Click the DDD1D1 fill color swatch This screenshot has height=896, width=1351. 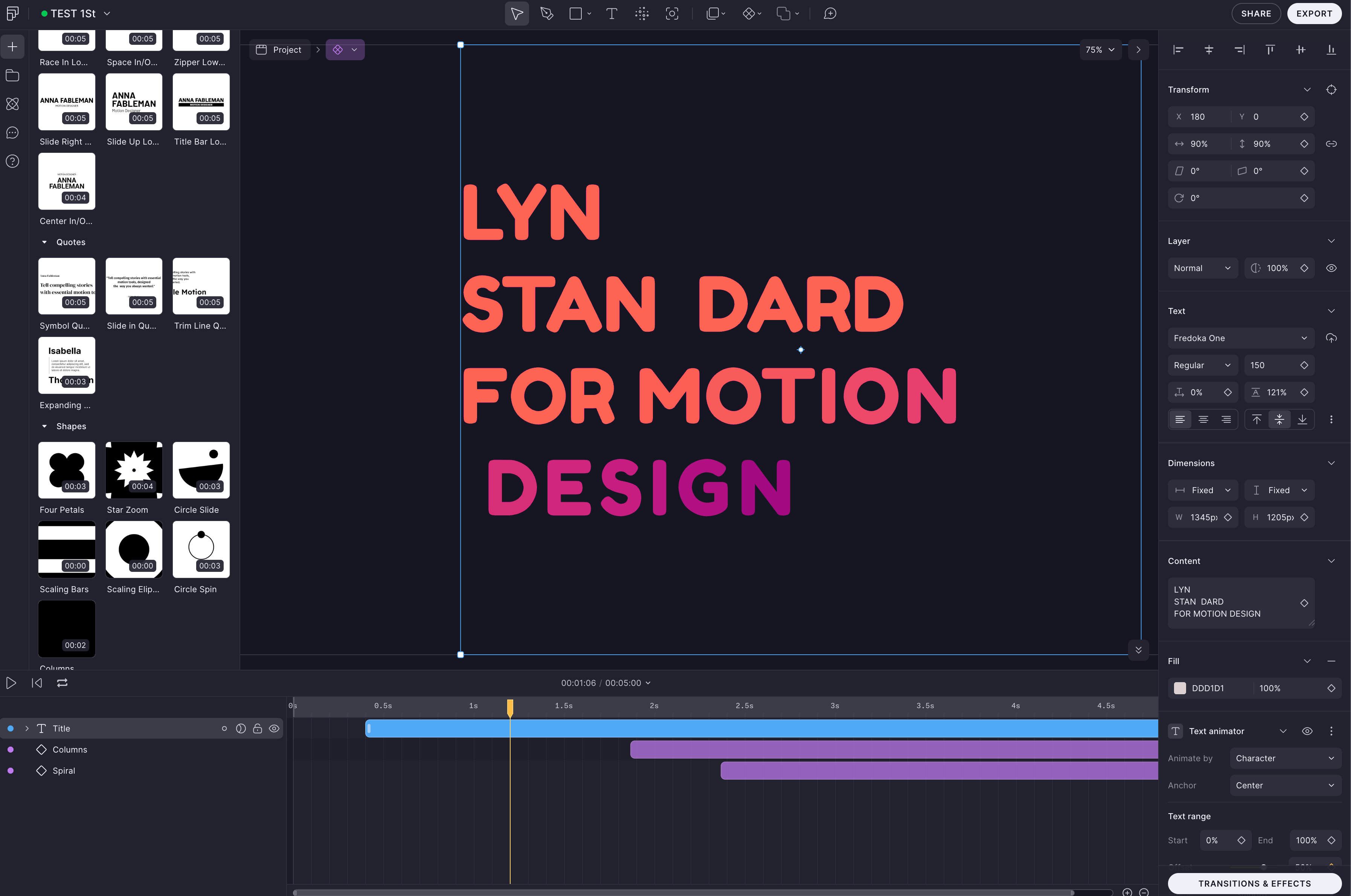[1180, 689]
